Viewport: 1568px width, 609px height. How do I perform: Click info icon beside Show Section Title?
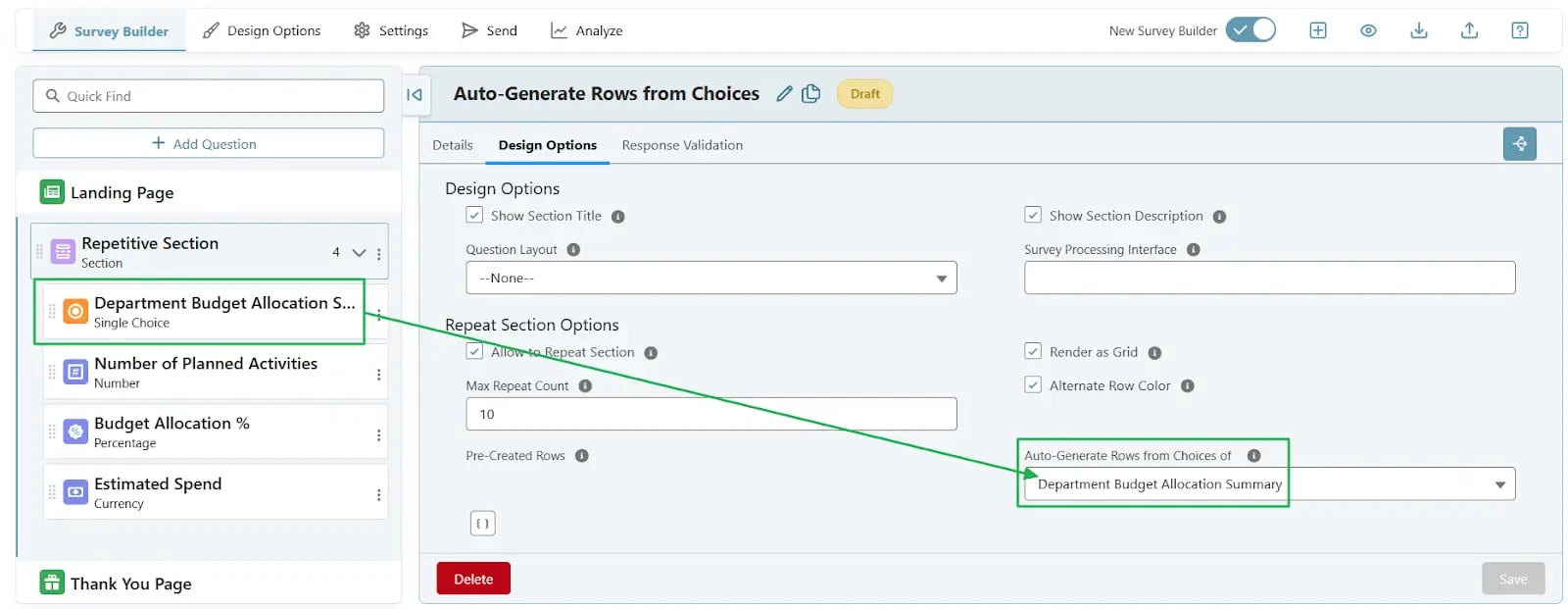(x=618, y=217)
